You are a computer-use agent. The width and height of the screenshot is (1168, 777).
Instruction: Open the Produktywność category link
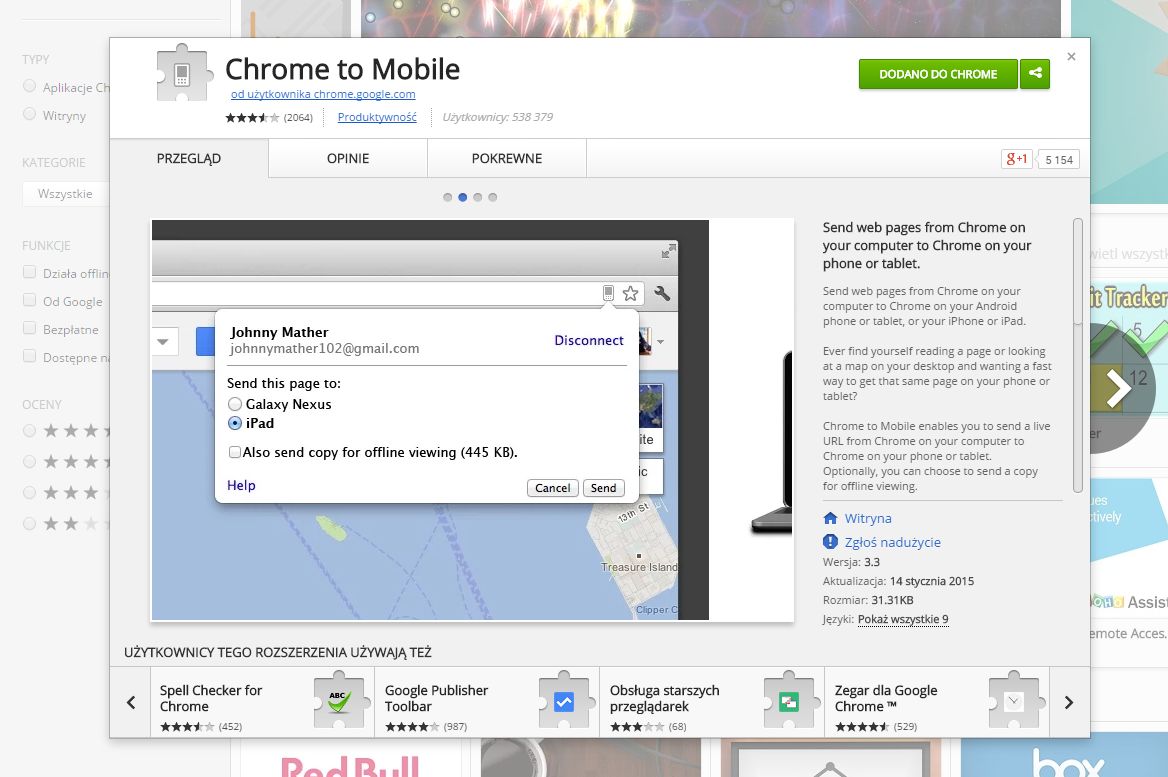pos(377,117)
